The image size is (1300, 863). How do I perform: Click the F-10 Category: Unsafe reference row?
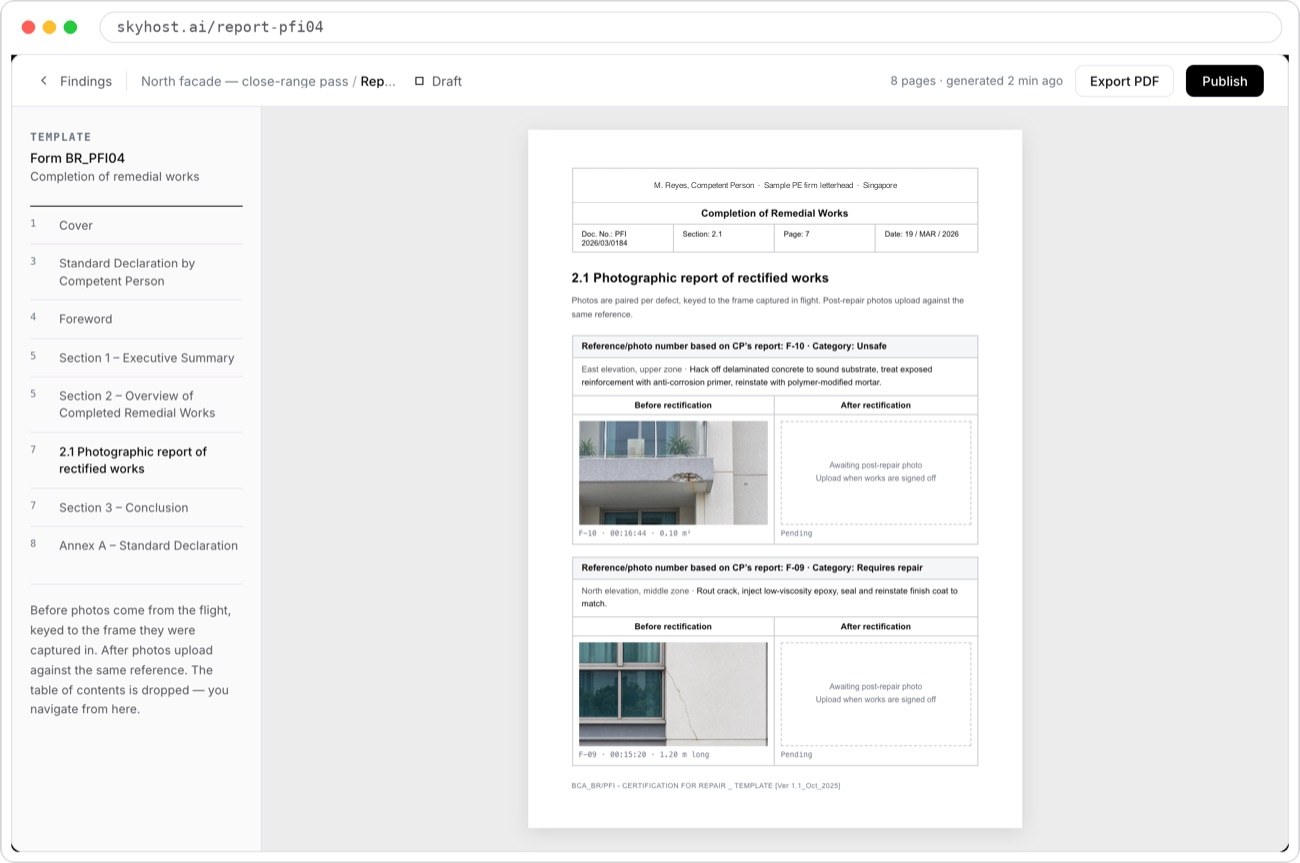click(x=775, y=346)
